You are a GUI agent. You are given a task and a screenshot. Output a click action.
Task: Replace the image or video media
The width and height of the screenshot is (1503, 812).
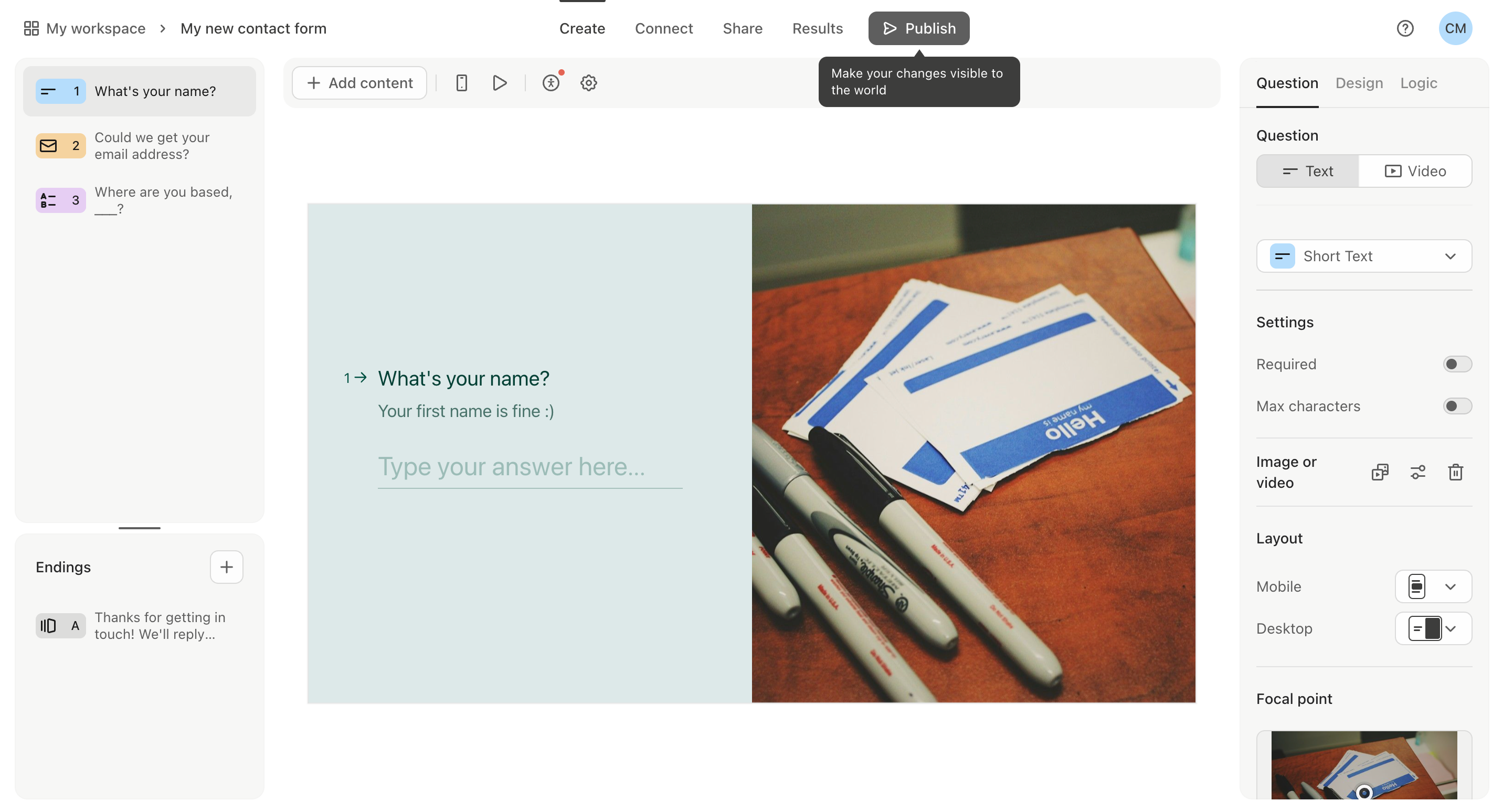coord(1380,472)
